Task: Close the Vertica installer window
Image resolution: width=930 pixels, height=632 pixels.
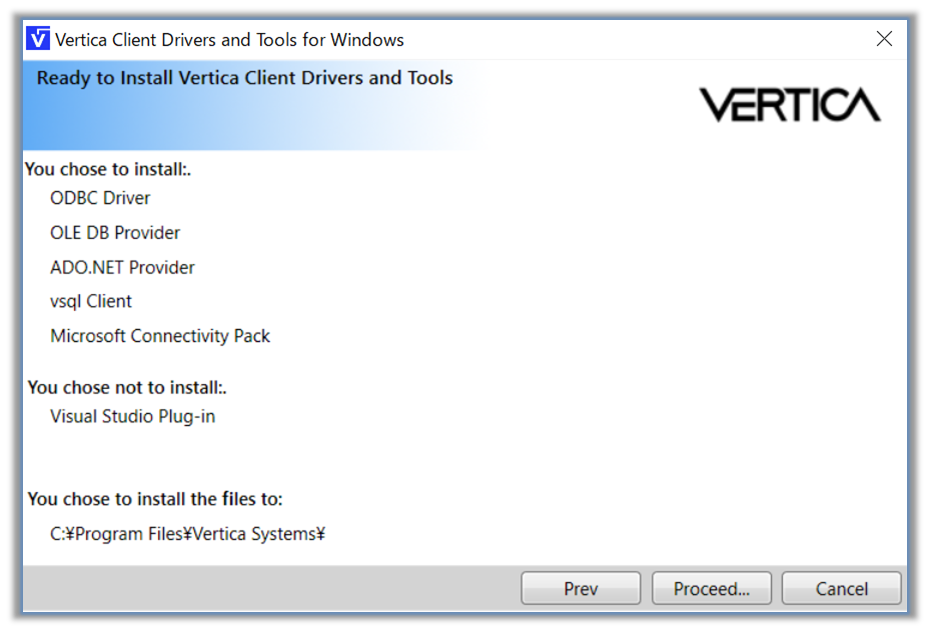Action: click(x=884, y=39)
